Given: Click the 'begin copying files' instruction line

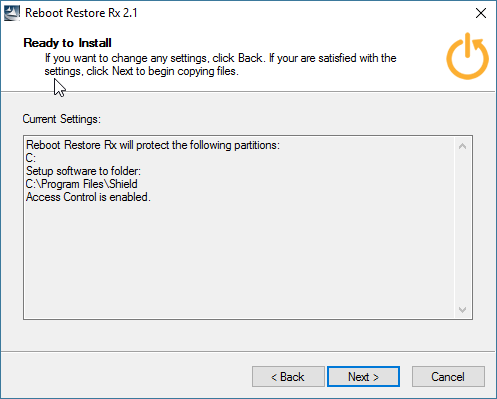Looking at the screenshot, I should pyautogui.click(x=142, y=71).
